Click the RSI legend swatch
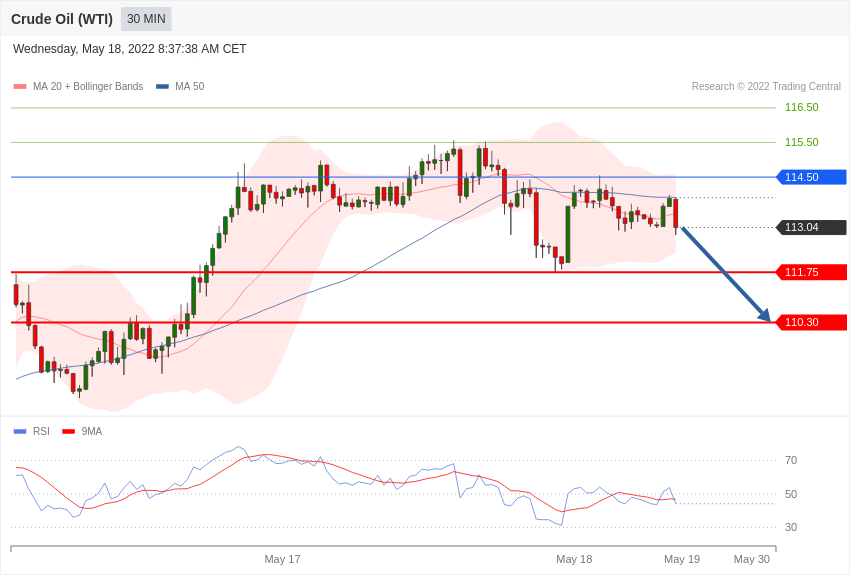Image resolution: width=850 pixels, height=576 pixels. pos(20,431)
